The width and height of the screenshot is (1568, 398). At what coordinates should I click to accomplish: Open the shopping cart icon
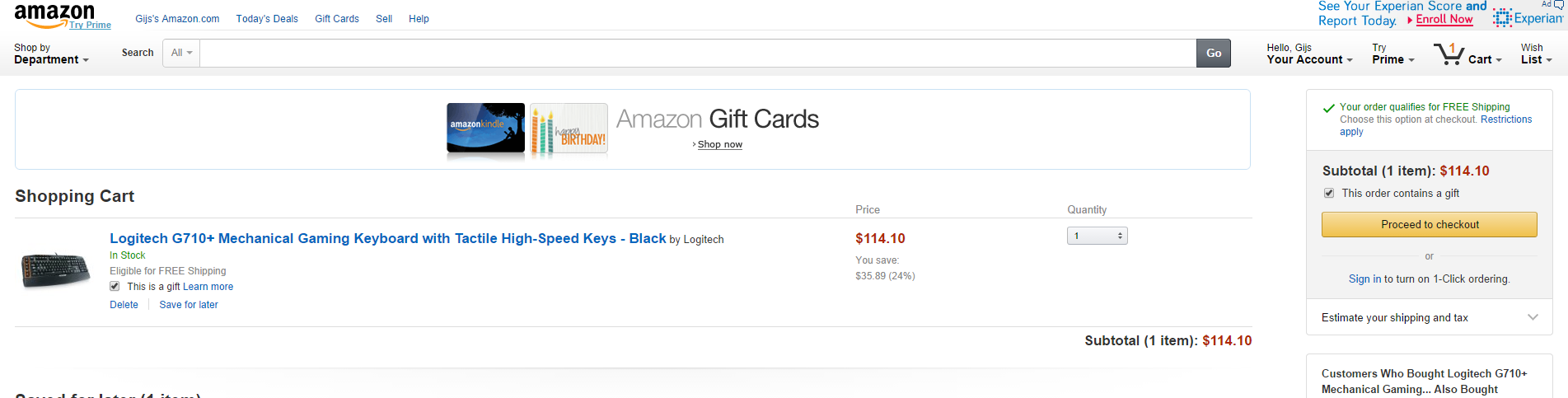coord(1449,54)
